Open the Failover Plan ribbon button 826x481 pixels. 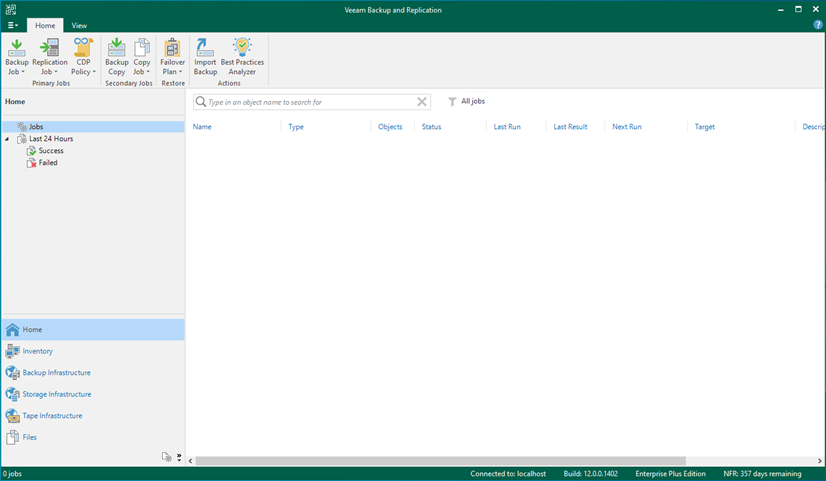[172, 56]
